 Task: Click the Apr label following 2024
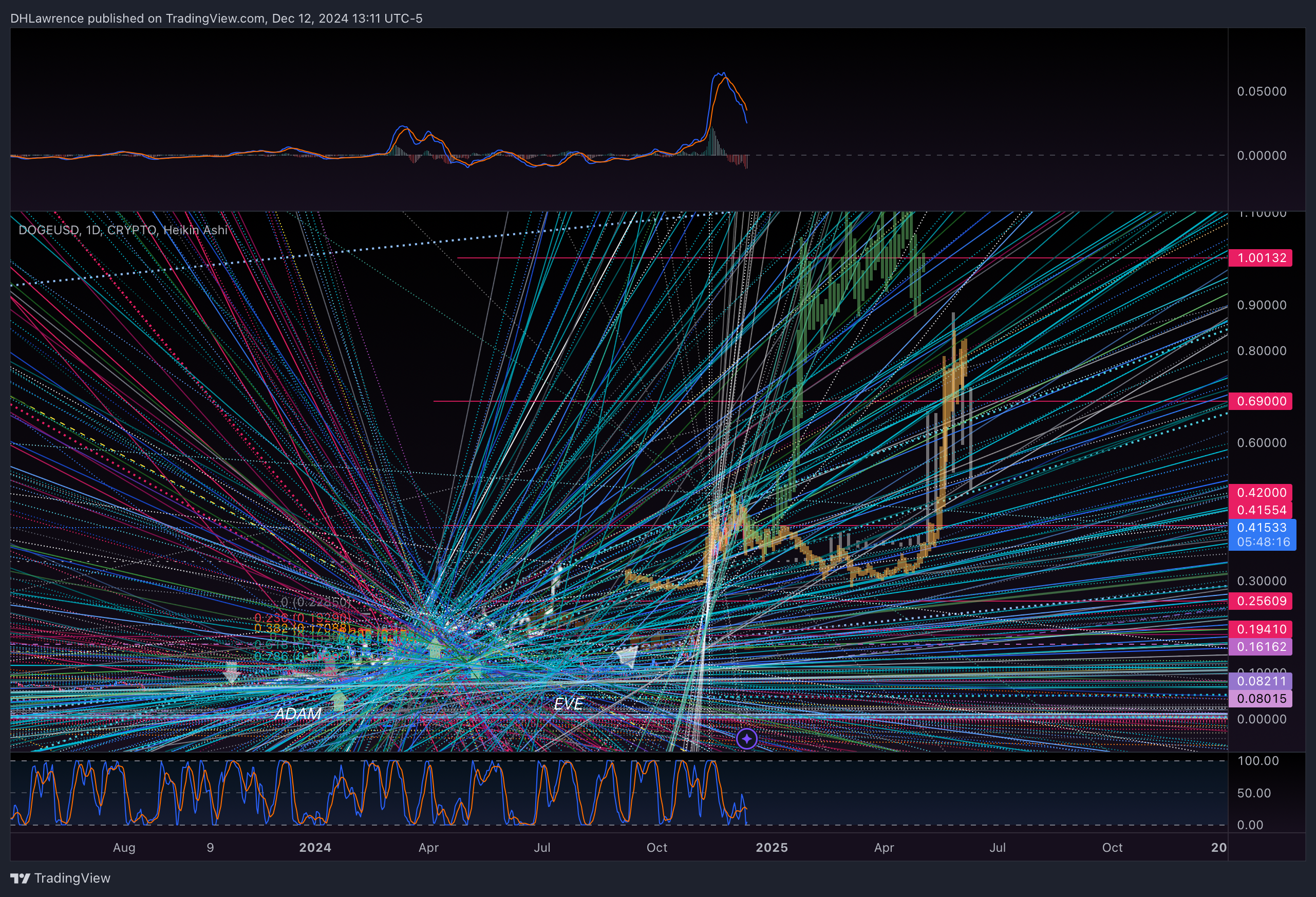click(429, 848)
